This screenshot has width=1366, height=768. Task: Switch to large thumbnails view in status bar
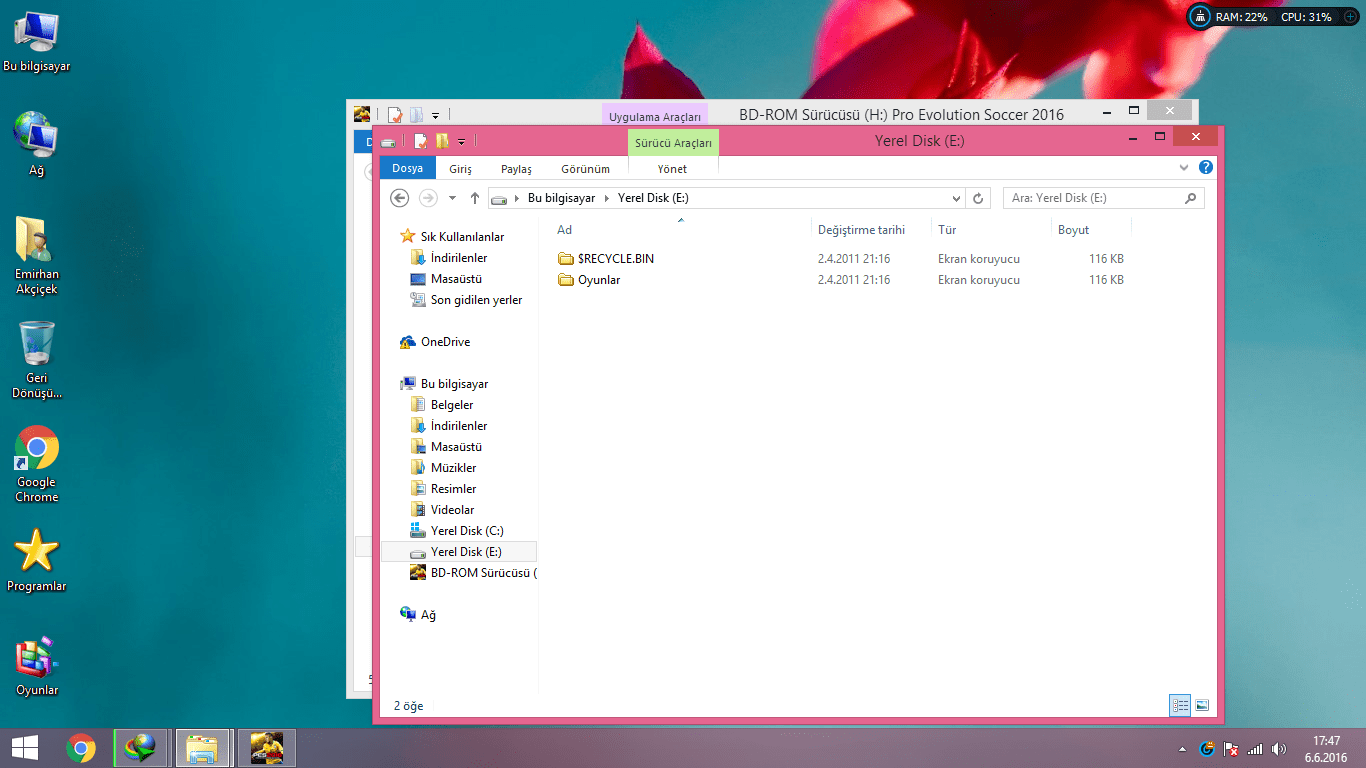pos(1201,705)
